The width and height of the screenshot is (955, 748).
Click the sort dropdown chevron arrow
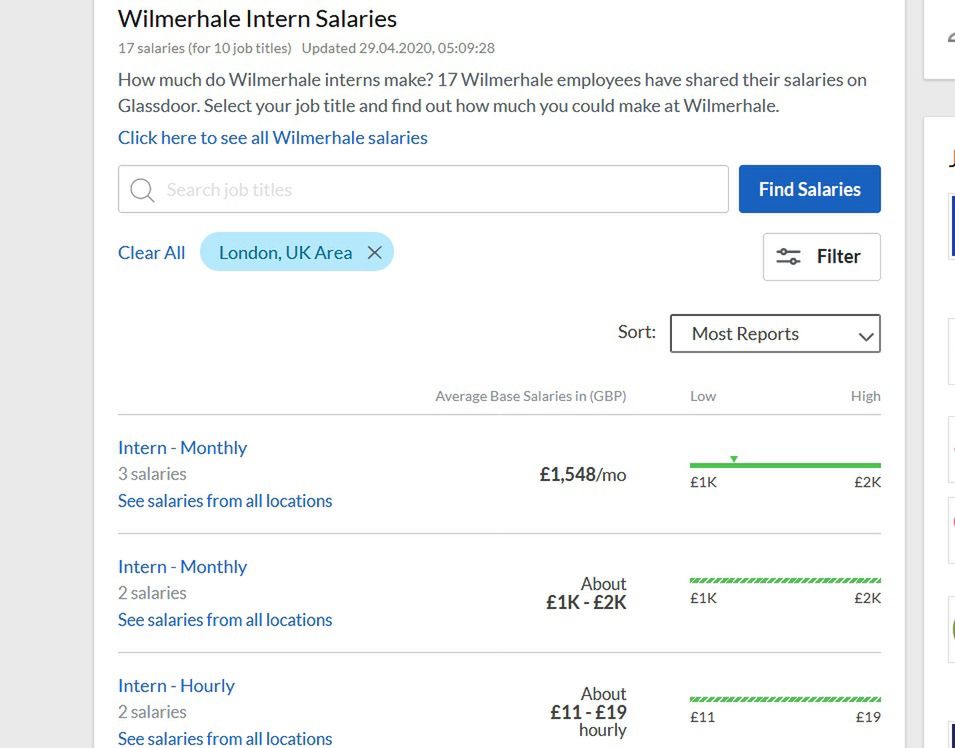[x=865, y=336]
